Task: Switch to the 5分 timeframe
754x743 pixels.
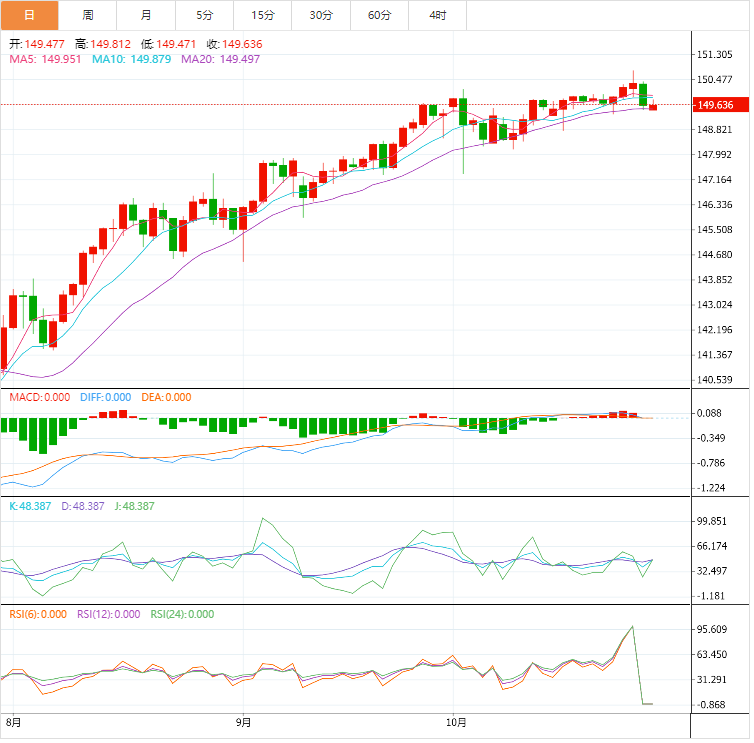Action: [x=204, y=15]
